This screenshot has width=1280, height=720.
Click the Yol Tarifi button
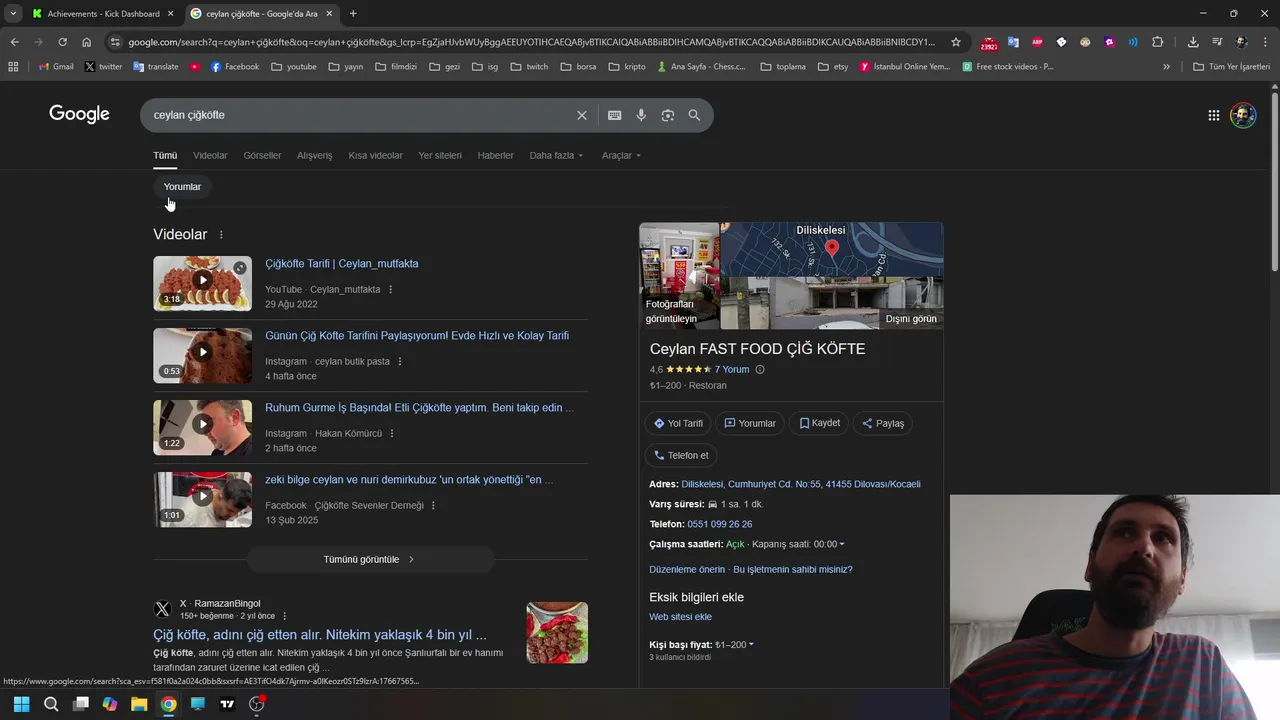click(x=679, y=424)
